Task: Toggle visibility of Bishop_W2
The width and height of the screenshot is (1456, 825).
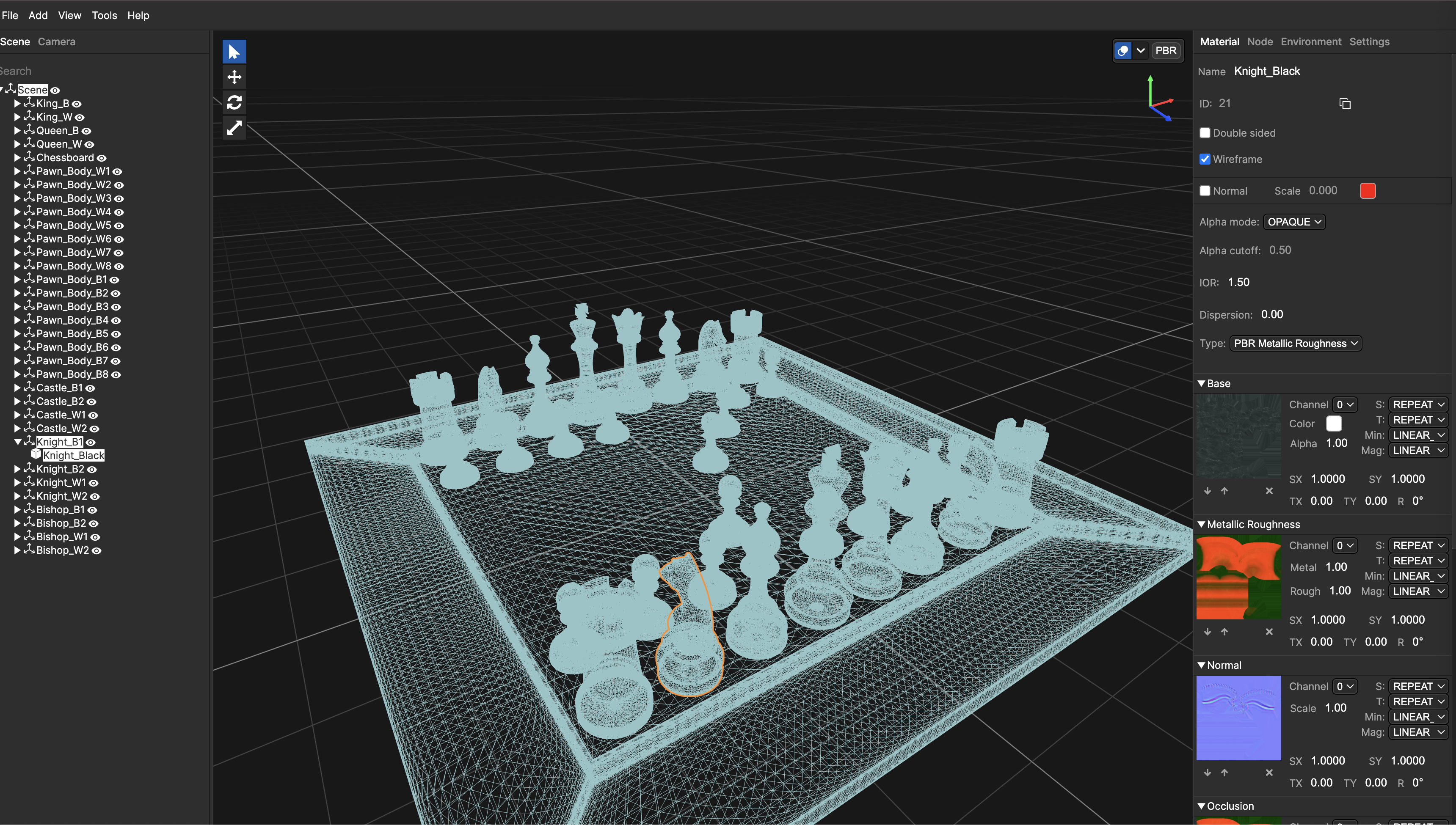Action: [97, 551]
